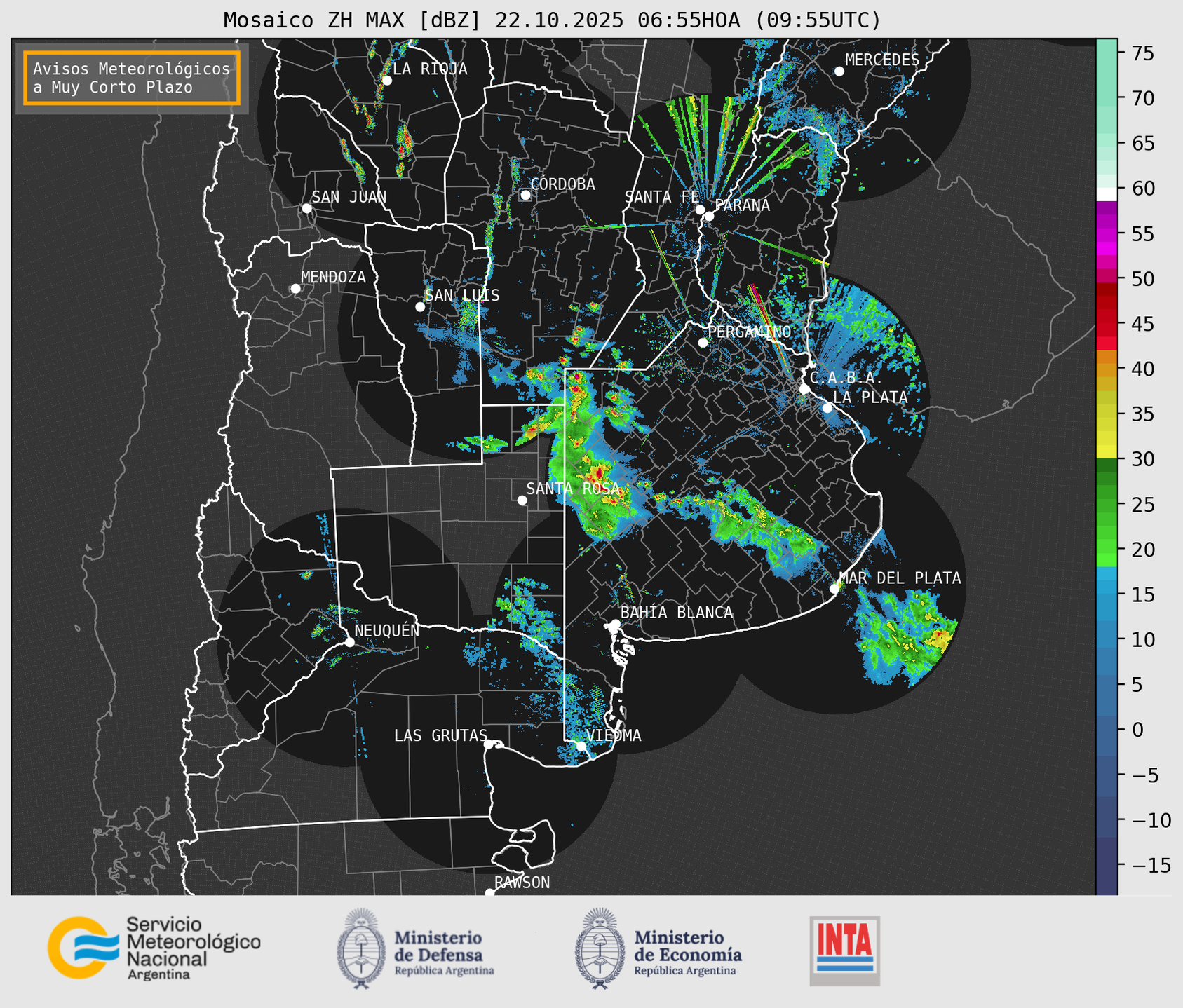Click the MENDOZA city label
Image resolution: width=1183 pixels, height=1008 pixels.
point(333,277)
